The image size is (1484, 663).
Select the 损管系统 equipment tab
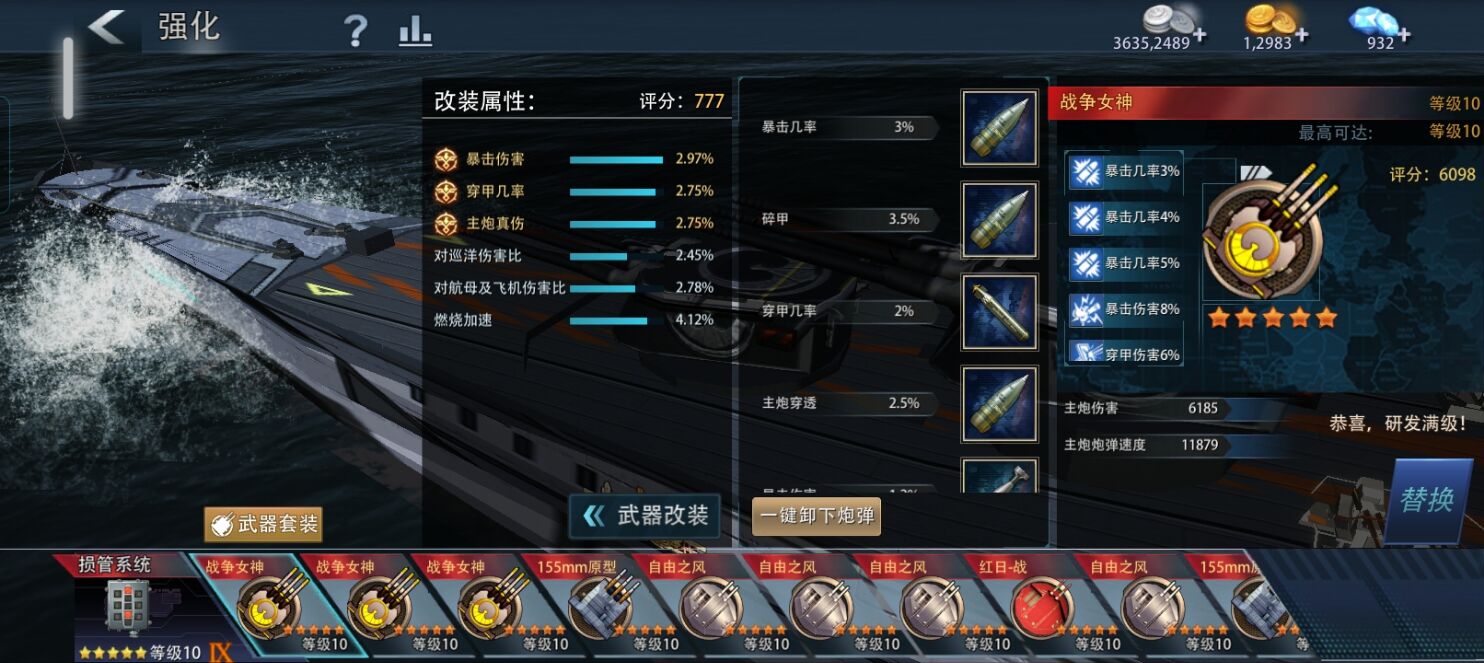(x=125, y=606)
